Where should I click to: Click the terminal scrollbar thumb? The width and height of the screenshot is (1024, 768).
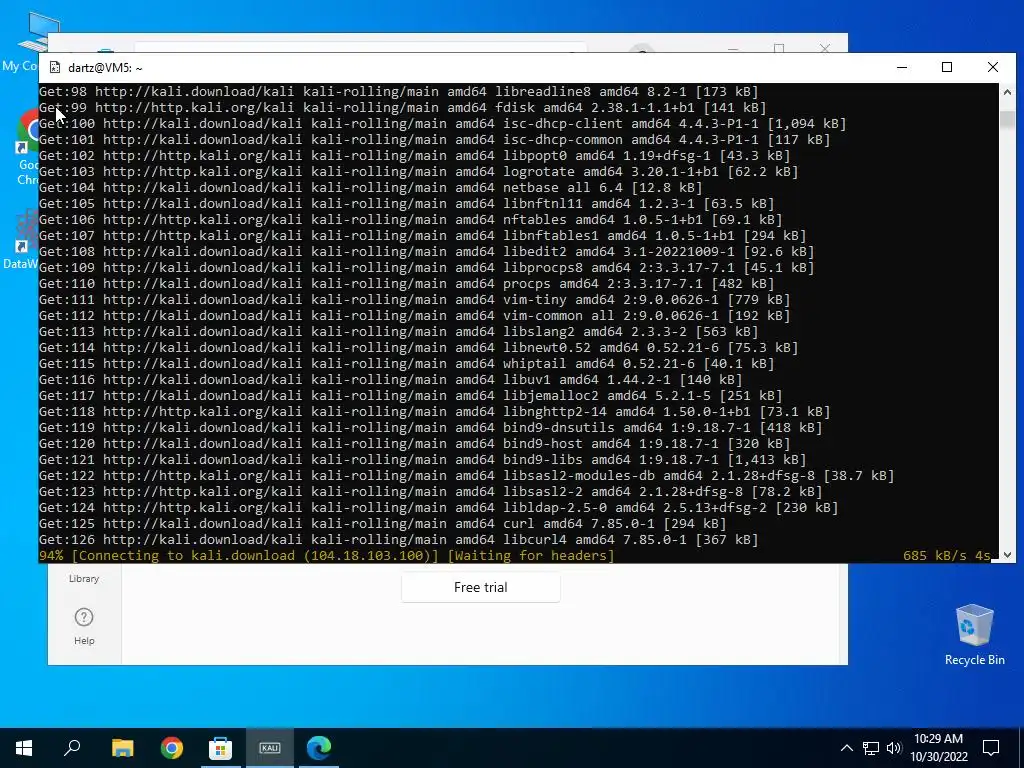point(1007,120)
